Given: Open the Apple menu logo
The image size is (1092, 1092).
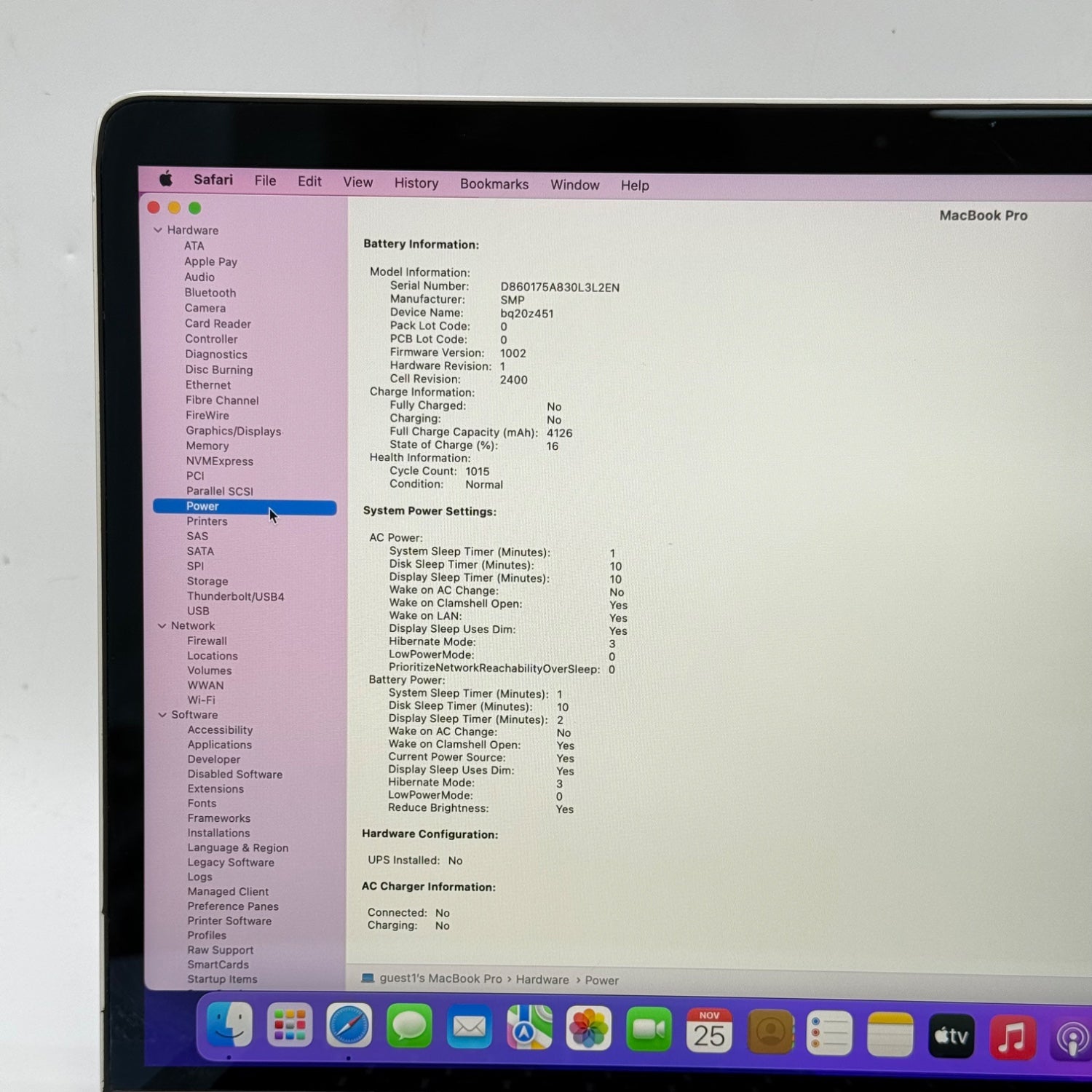Looking at the screenshot, I should click(166, 179).
